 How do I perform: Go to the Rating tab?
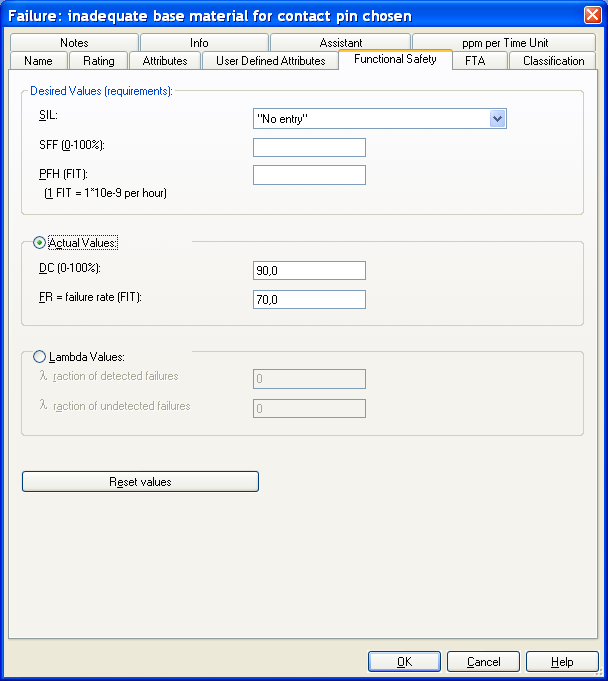99,61
